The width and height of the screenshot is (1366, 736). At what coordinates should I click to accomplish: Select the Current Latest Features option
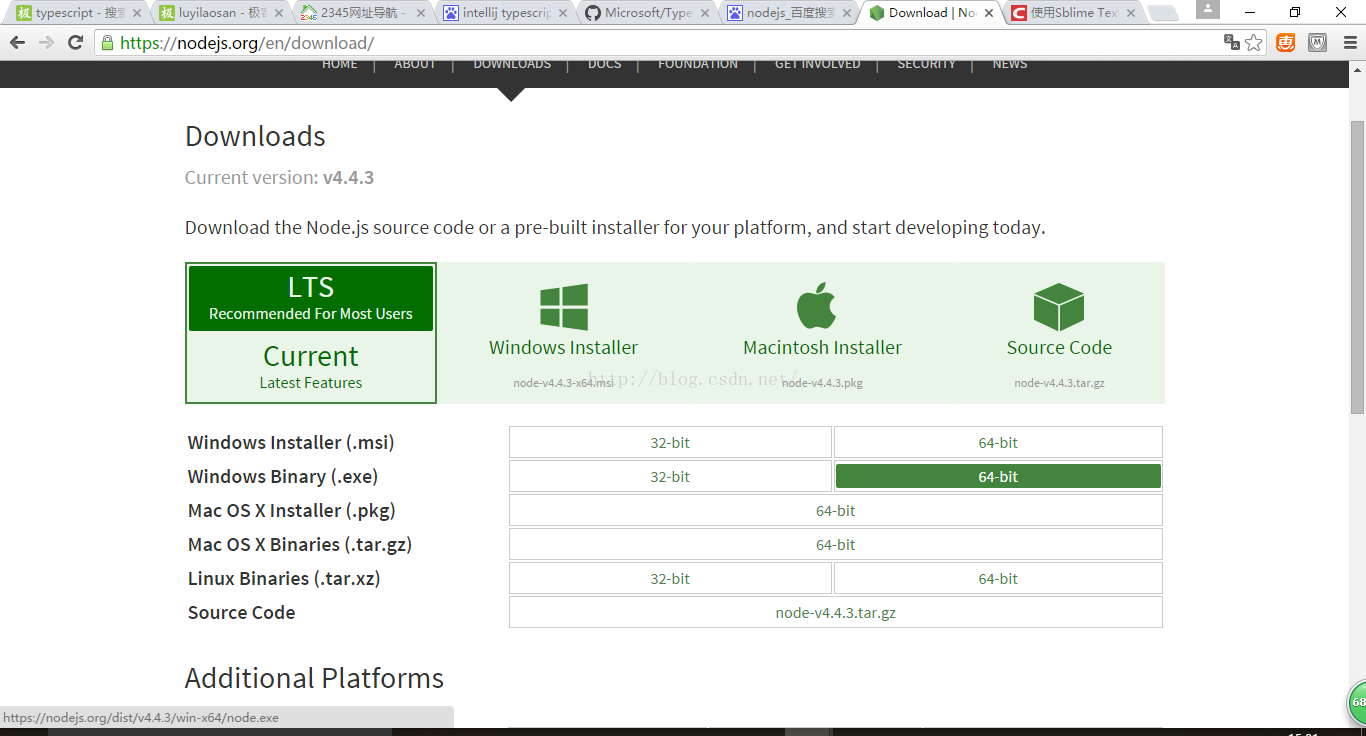(x=311, y=367)
